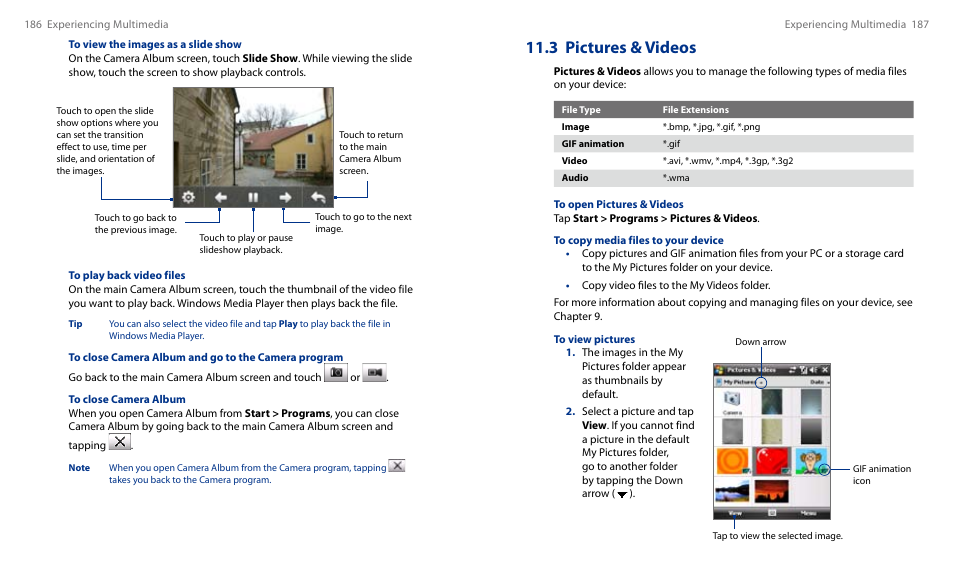Click the 'GIF animation' table cell
954x587 pixels.
[593, 144]
